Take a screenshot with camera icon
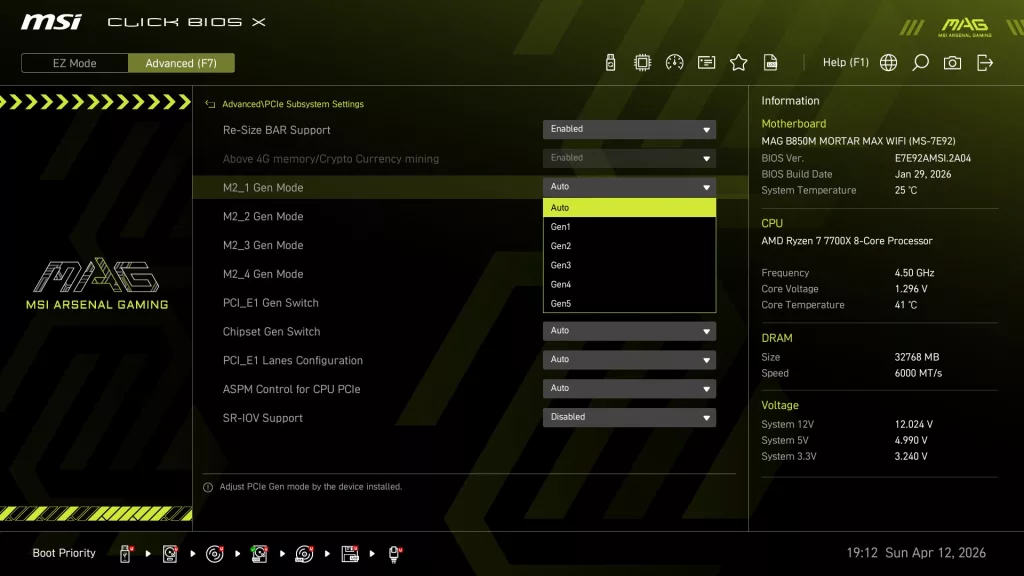 click(952, 63)
